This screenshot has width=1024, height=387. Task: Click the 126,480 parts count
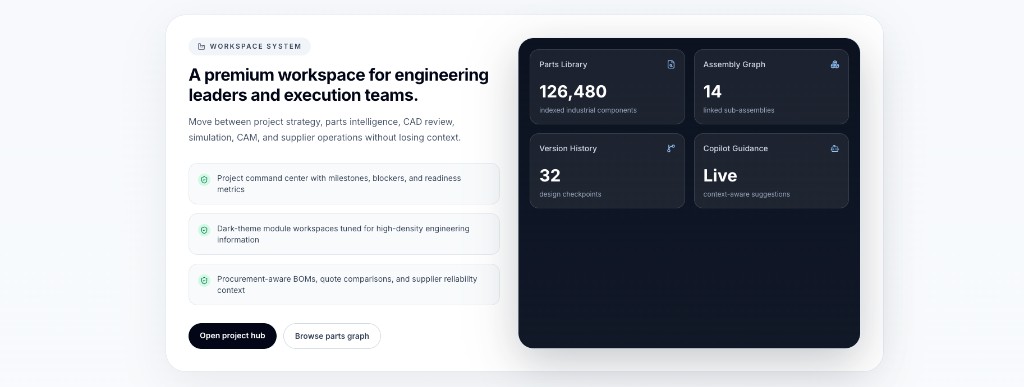pos(573,91)
